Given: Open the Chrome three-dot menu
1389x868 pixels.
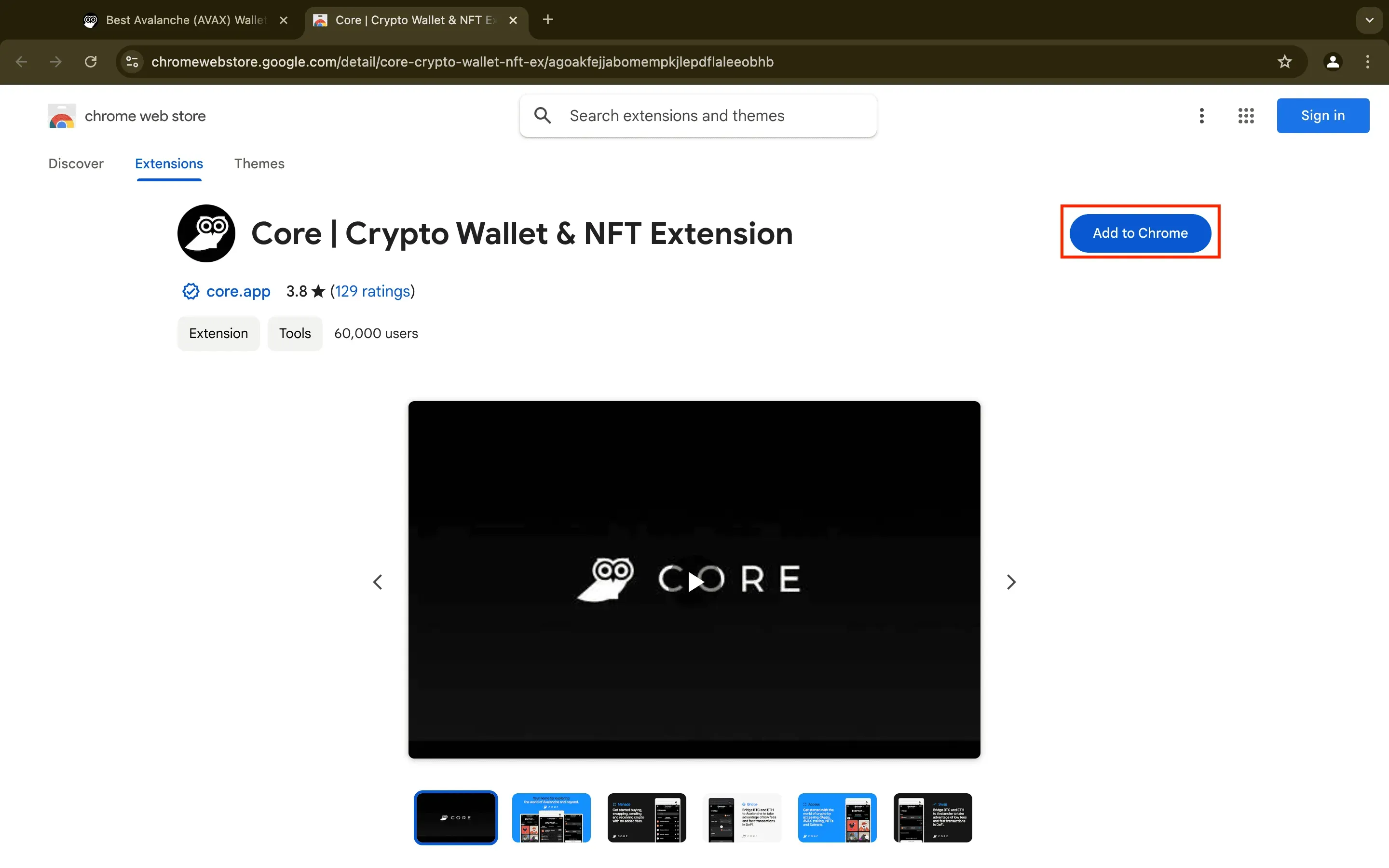Looking at the screenshot, I should tap(1368, 62).
